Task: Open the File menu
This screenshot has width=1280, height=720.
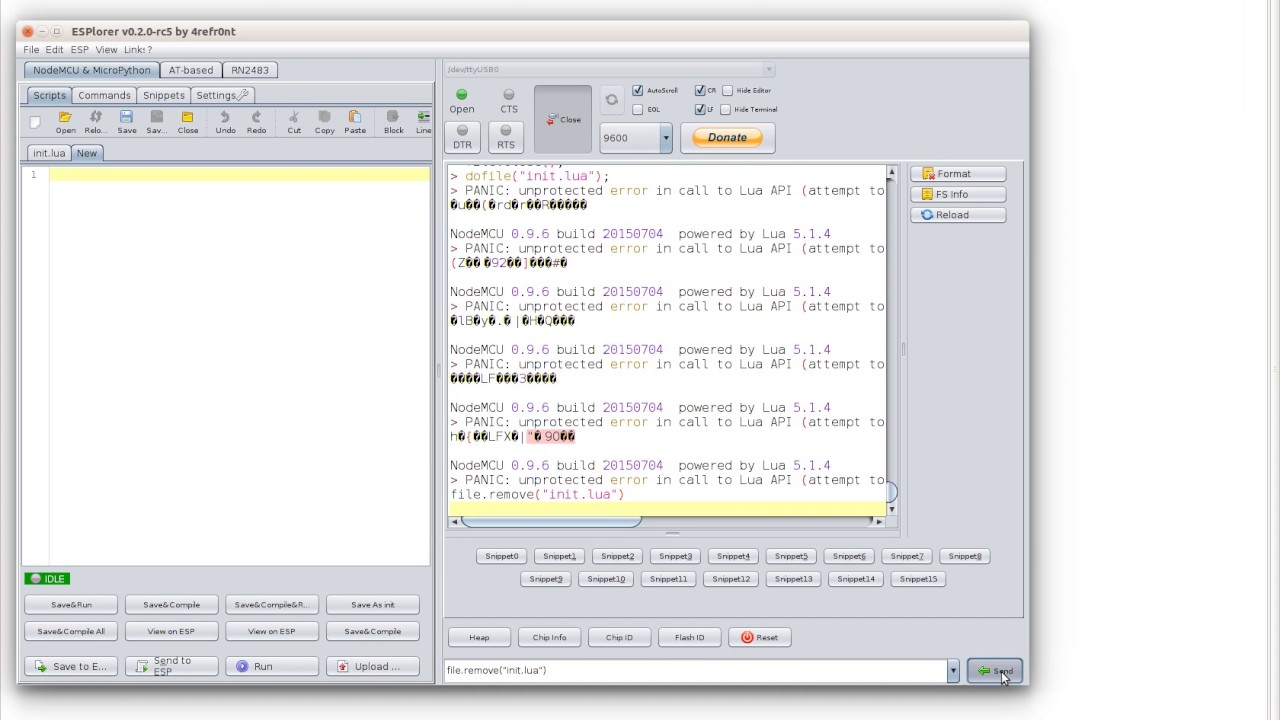Action: 32,49
